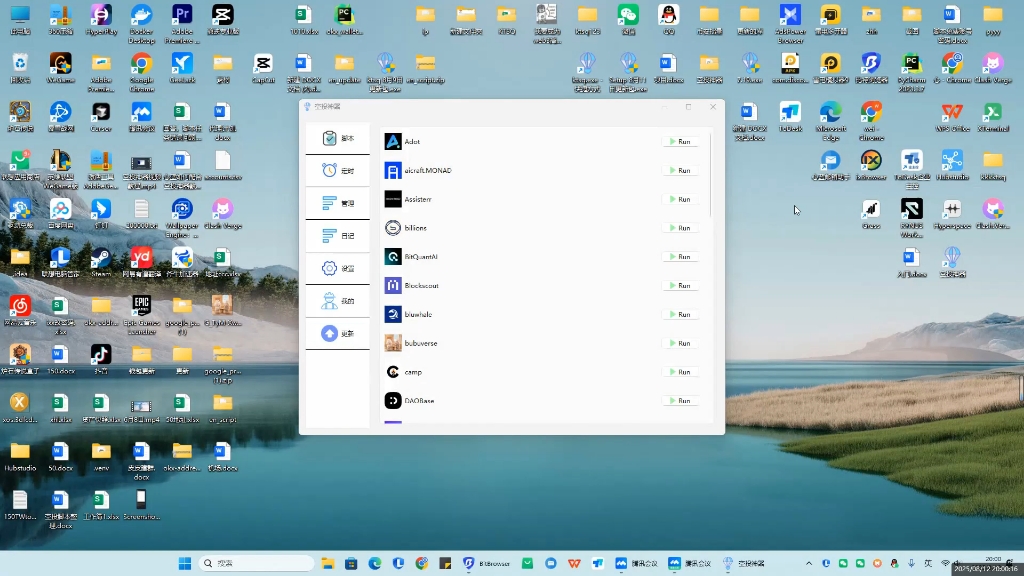Click the Adot logo icon in the list
Image resolution: width=1024 pixels, height=576 pixels.
click(x=392, y=142)
